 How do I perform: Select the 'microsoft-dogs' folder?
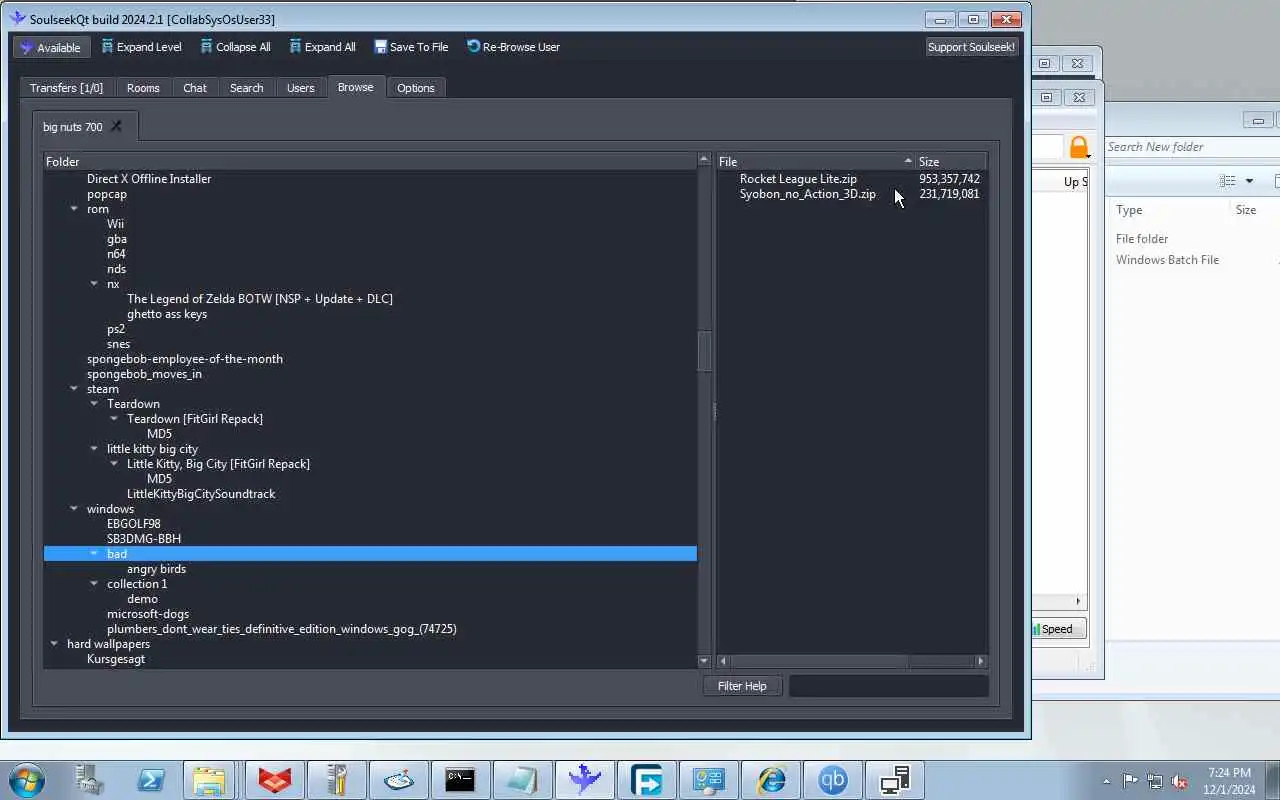click(148, 614)
